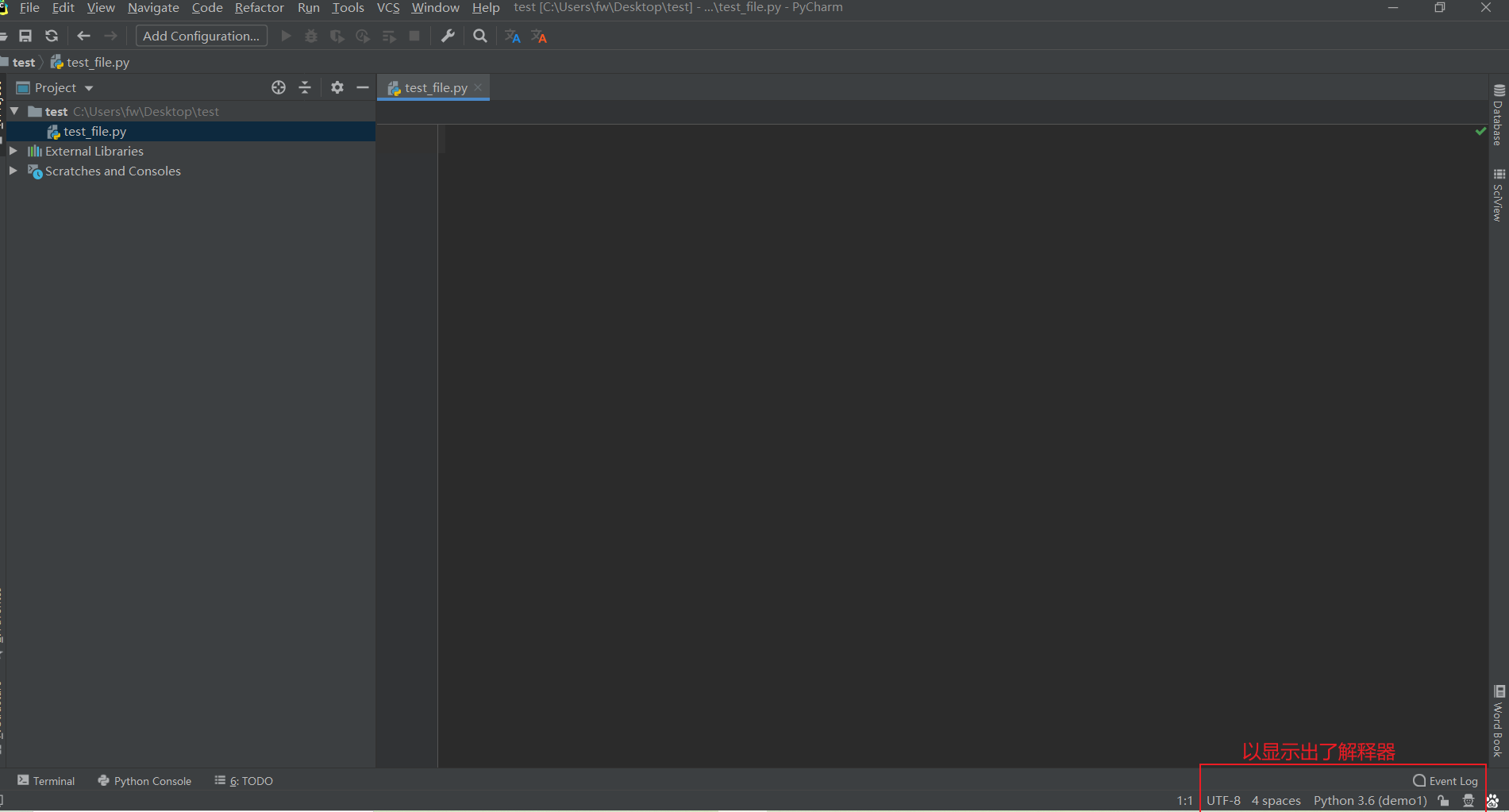Open Project panel gear options

coord(337,88)
